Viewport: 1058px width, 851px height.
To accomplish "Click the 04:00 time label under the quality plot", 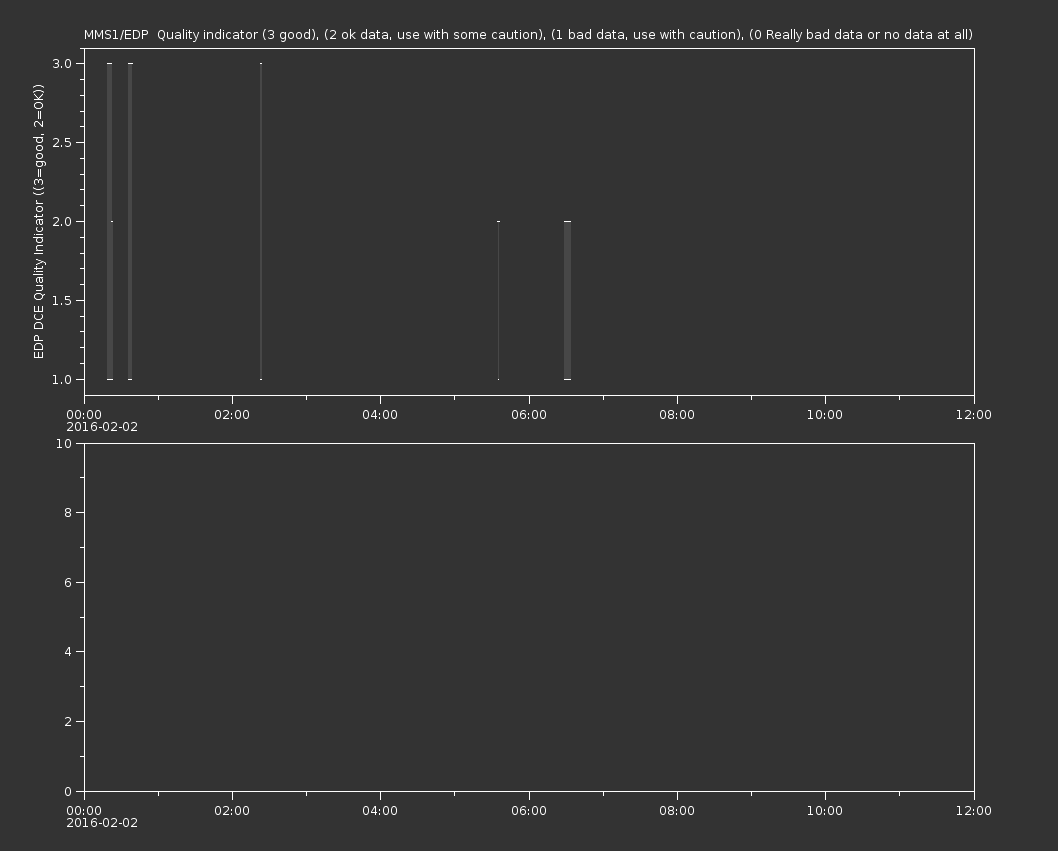I will tap(380, 414).
